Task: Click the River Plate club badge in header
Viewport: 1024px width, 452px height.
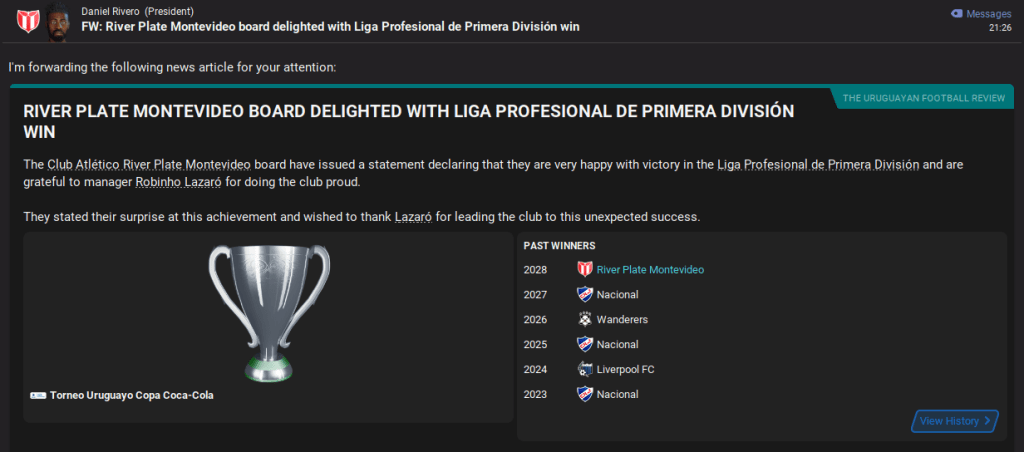Action: click(21, 18)
